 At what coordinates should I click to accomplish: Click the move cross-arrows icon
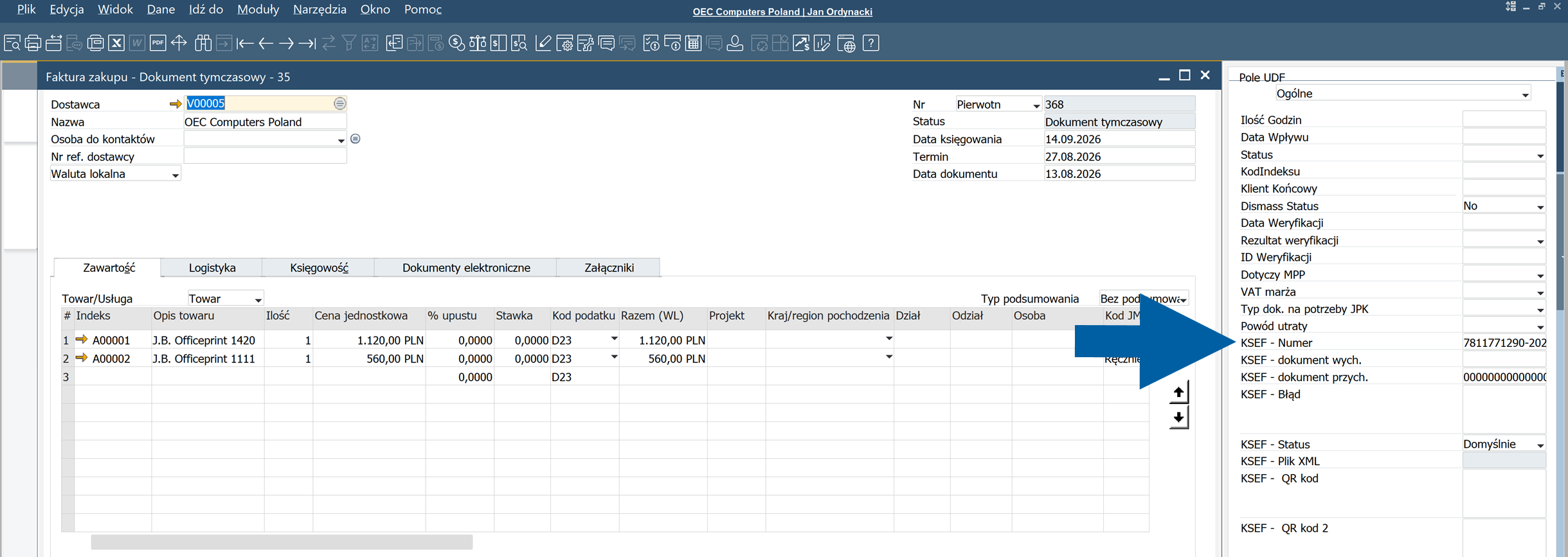tap(179, 43)
